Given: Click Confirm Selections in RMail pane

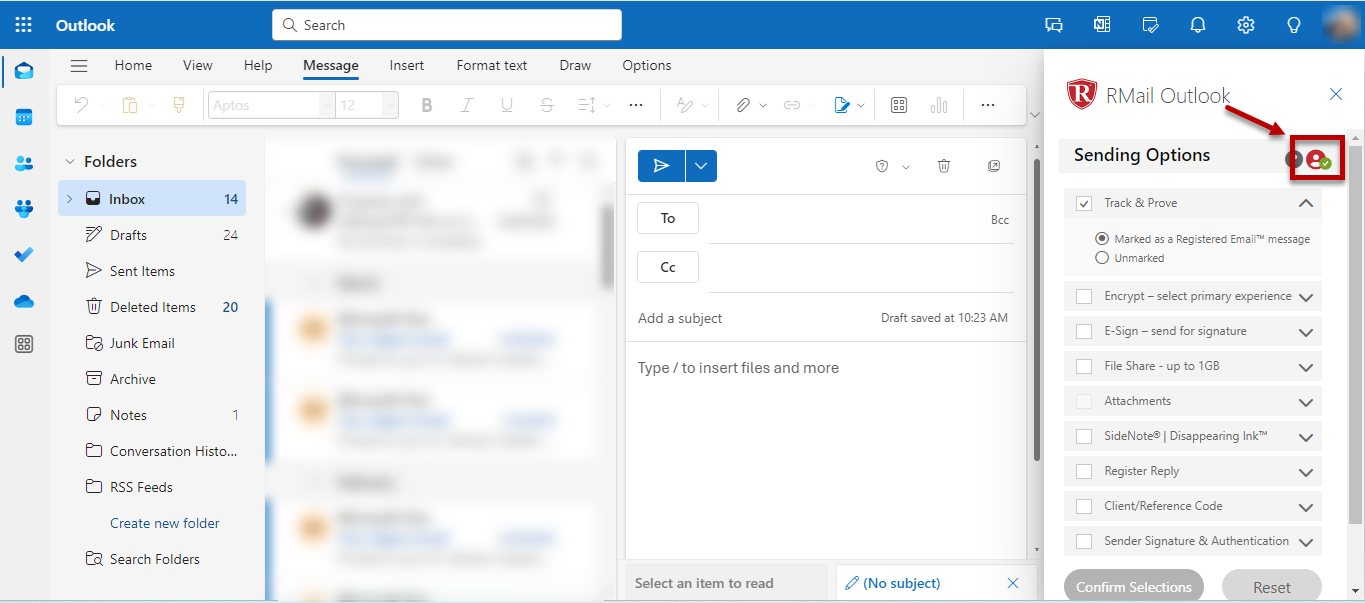Looking at the screenshot, I should coord(1134,586).
